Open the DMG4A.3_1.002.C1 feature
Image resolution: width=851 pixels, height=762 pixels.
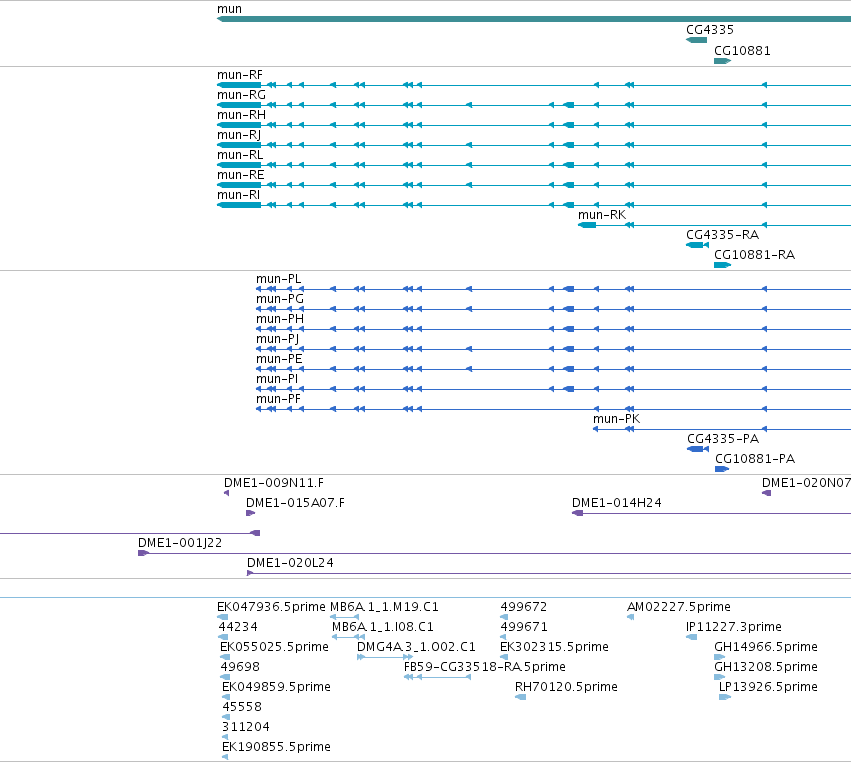pyautogui.click(x=385, y=657)
